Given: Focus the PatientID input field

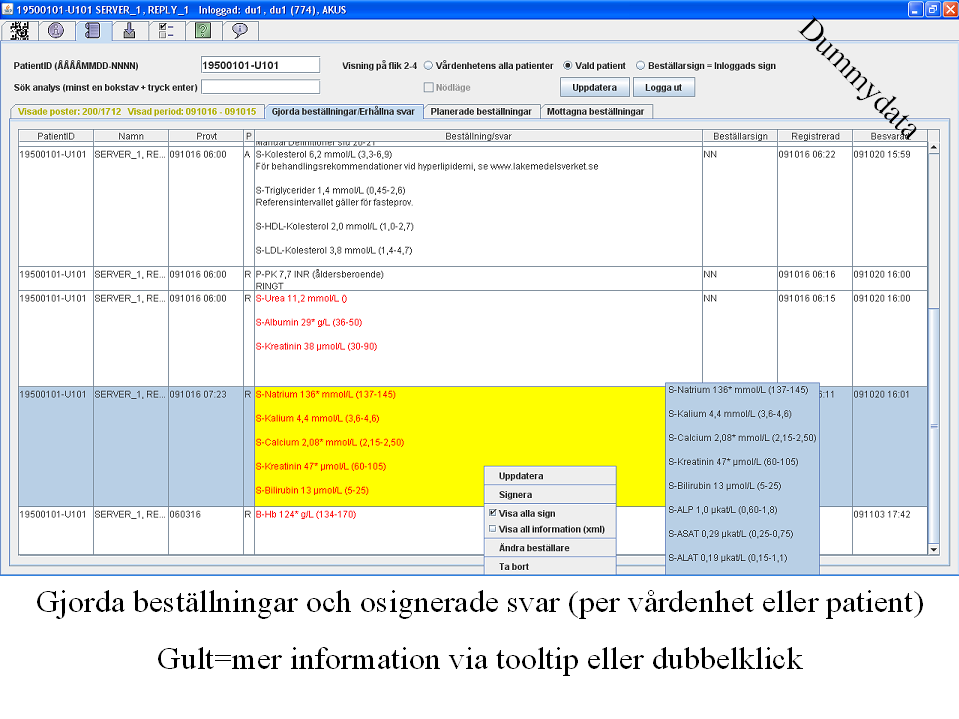Looking at the screenshot, I should point(260,65).
